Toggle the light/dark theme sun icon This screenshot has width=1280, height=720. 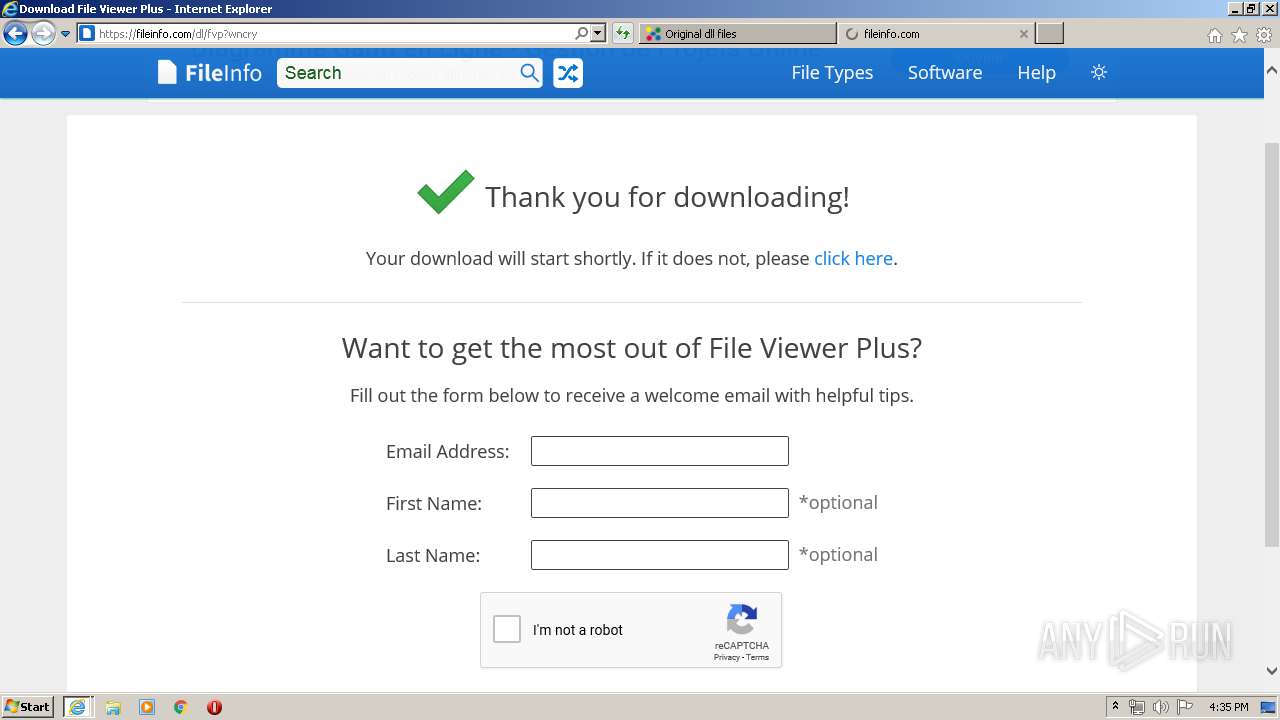tap(1099, 72)
